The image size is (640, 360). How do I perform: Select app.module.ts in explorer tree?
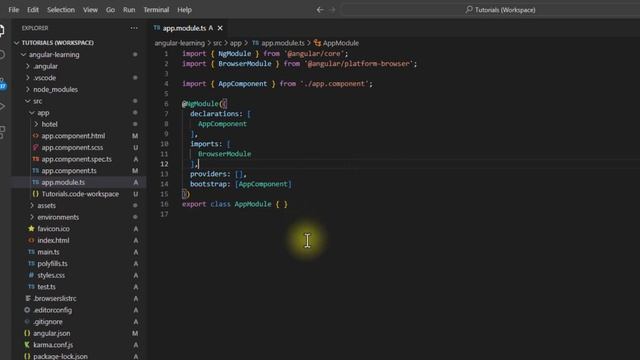63,182
